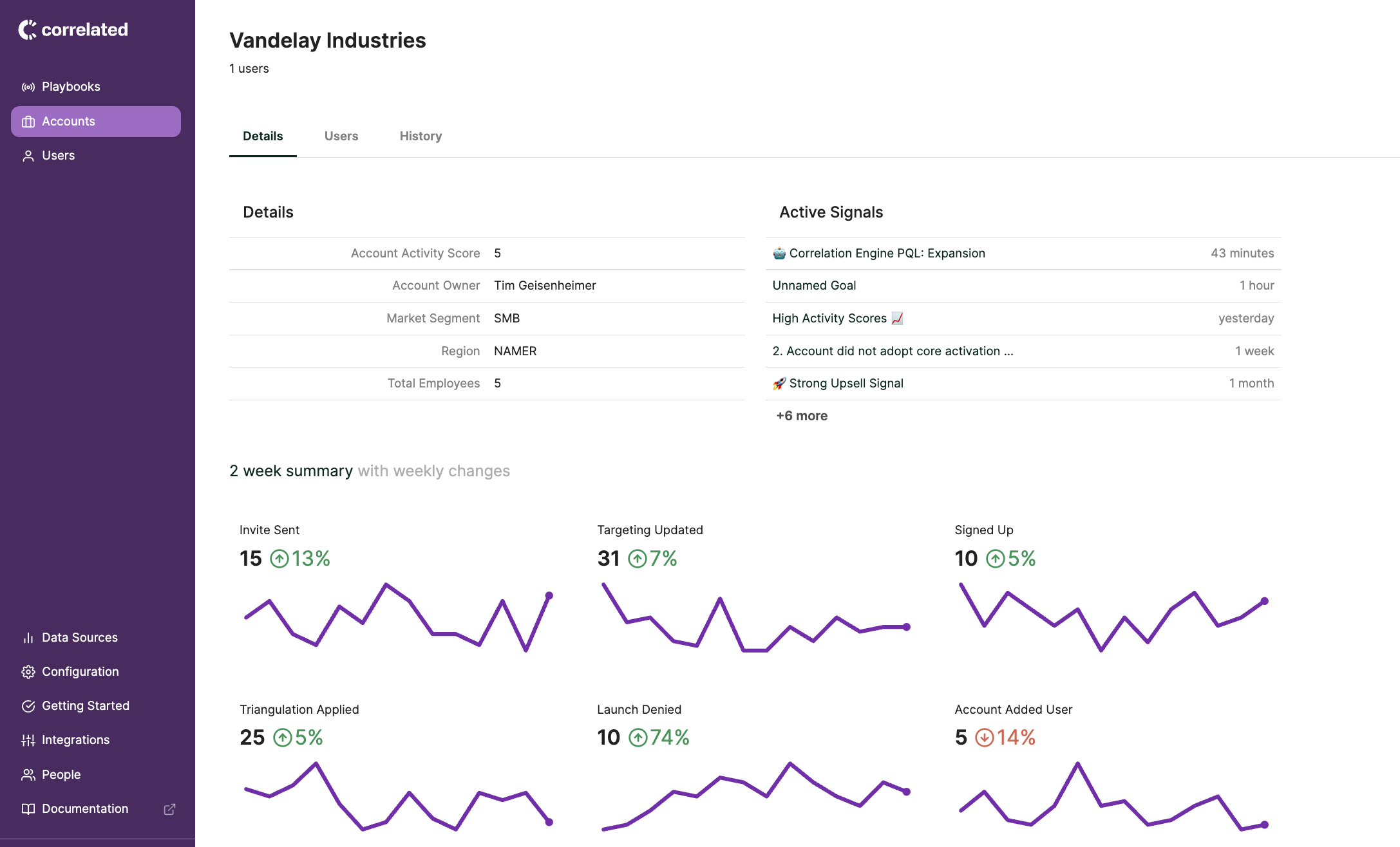Screen dimensions: 1400x847
Task: Click the Documentation external-link icon
Action: click(x=169, y=809)
